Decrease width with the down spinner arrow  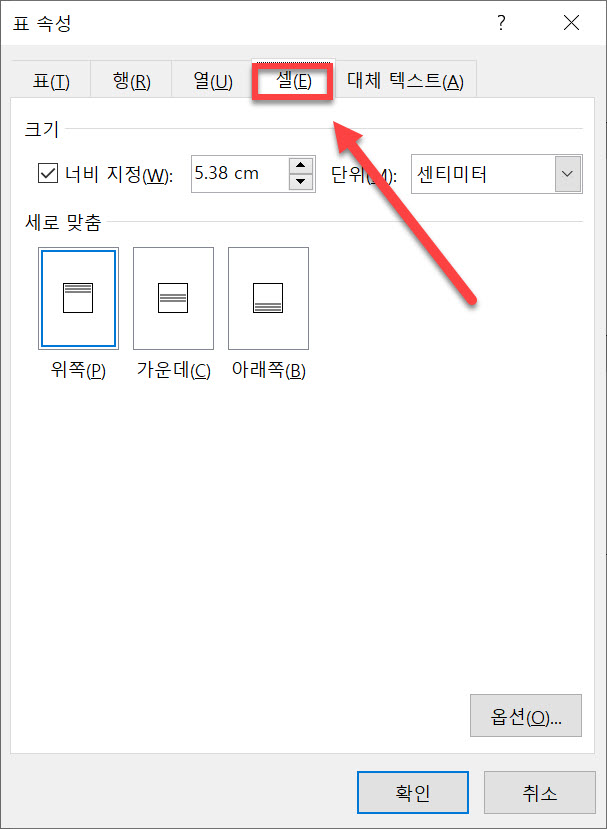(x=301, y=182)
